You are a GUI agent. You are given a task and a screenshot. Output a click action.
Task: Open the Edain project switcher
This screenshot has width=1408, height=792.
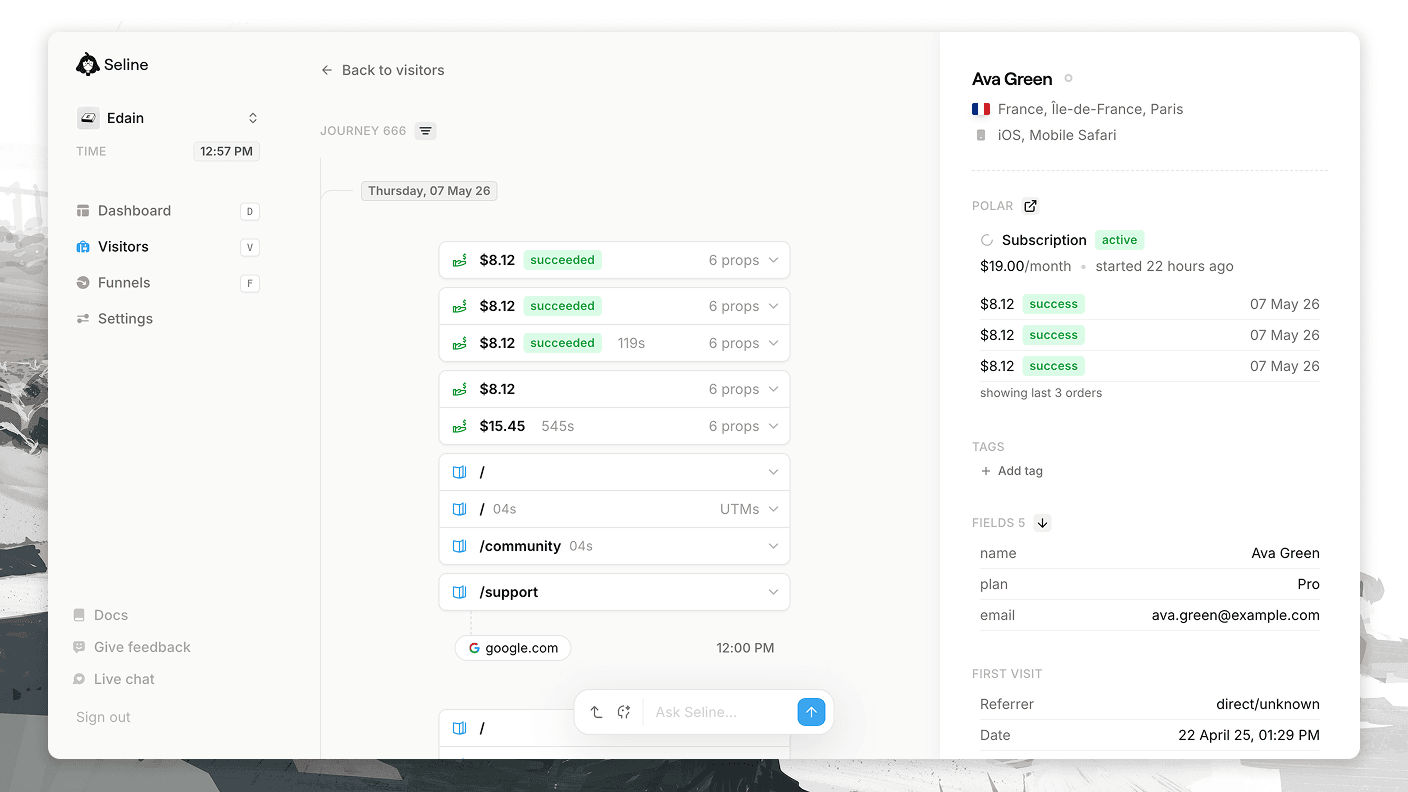point(168,118)
